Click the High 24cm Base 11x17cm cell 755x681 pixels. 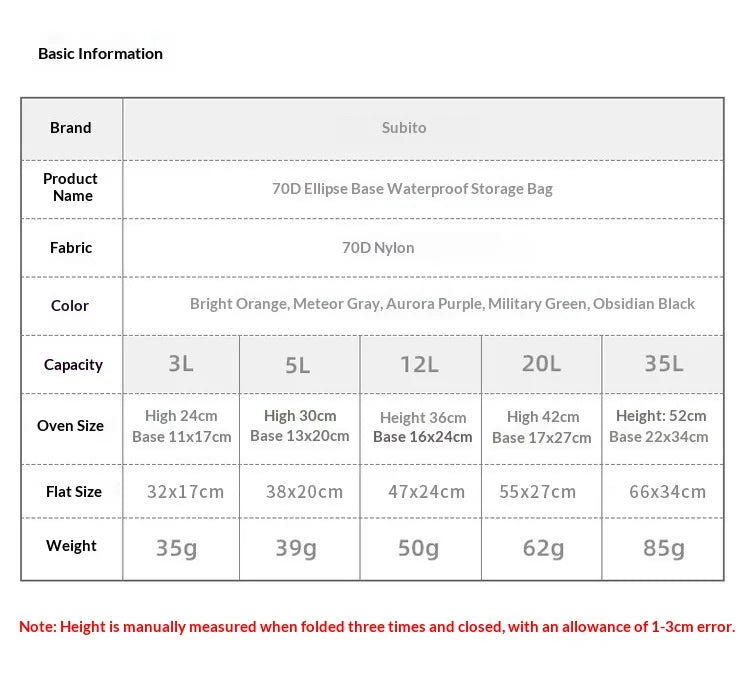click(182, 426)
